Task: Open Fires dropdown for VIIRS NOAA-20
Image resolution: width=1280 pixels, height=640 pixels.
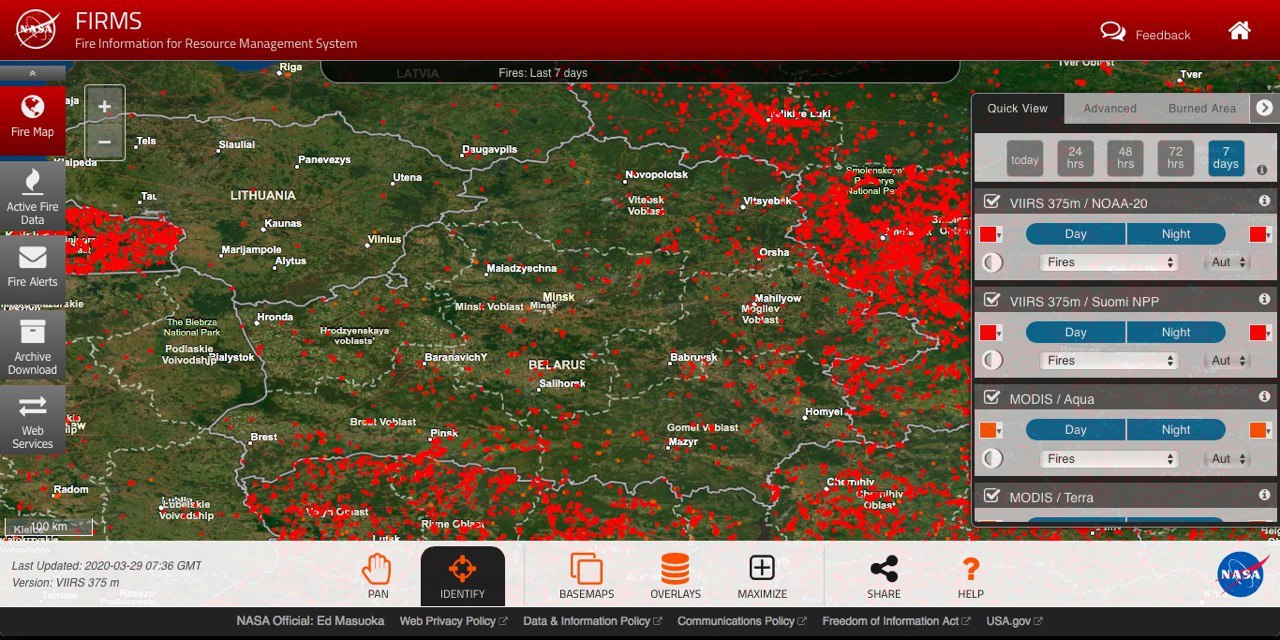Action: 1109,262
